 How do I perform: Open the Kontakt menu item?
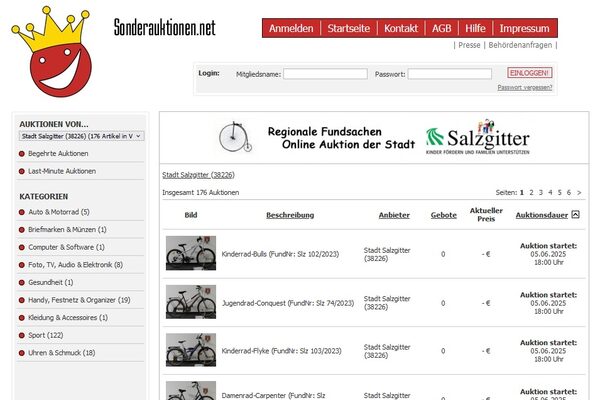pyautogui.click(x=401, y=28)
